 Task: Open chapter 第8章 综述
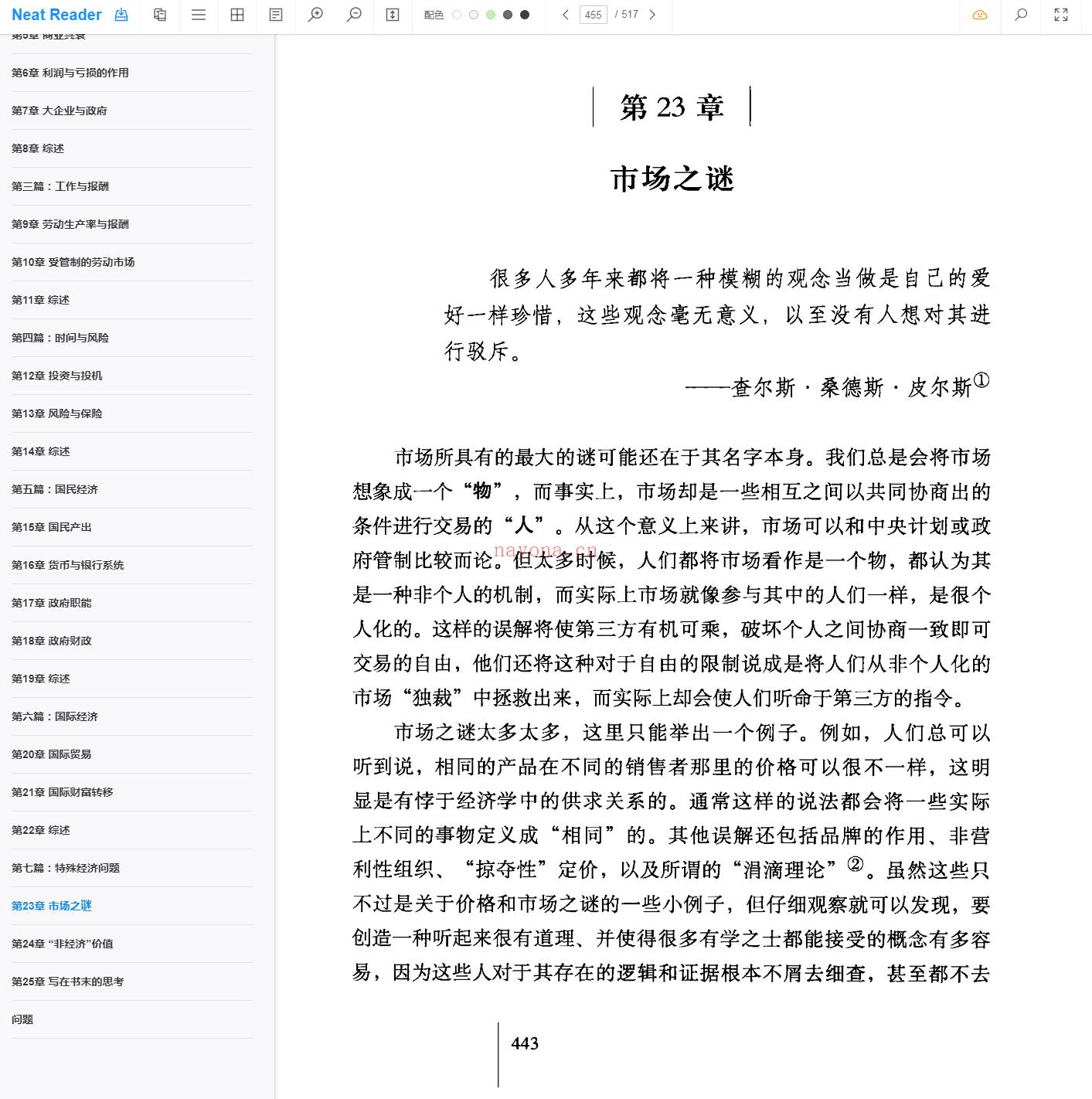[38, 148]
